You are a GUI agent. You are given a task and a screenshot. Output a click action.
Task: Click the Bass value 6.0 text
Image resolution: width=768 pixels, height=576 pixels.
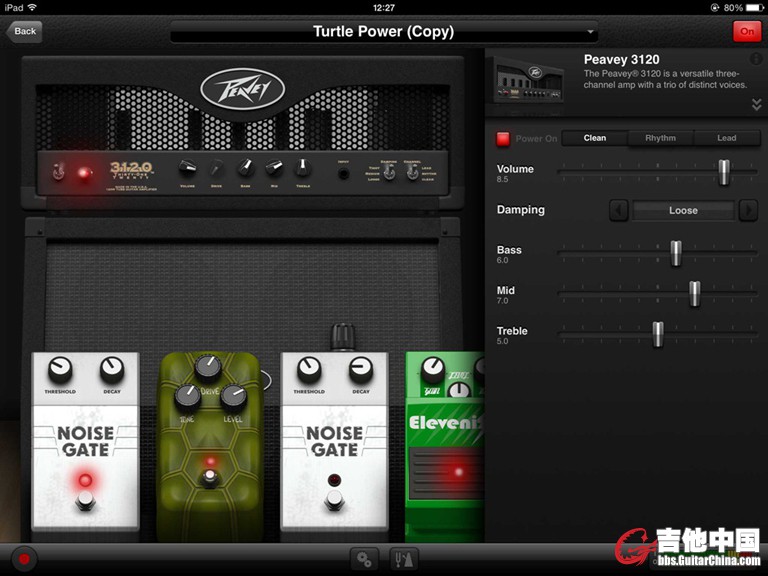[x=502, y=261]
